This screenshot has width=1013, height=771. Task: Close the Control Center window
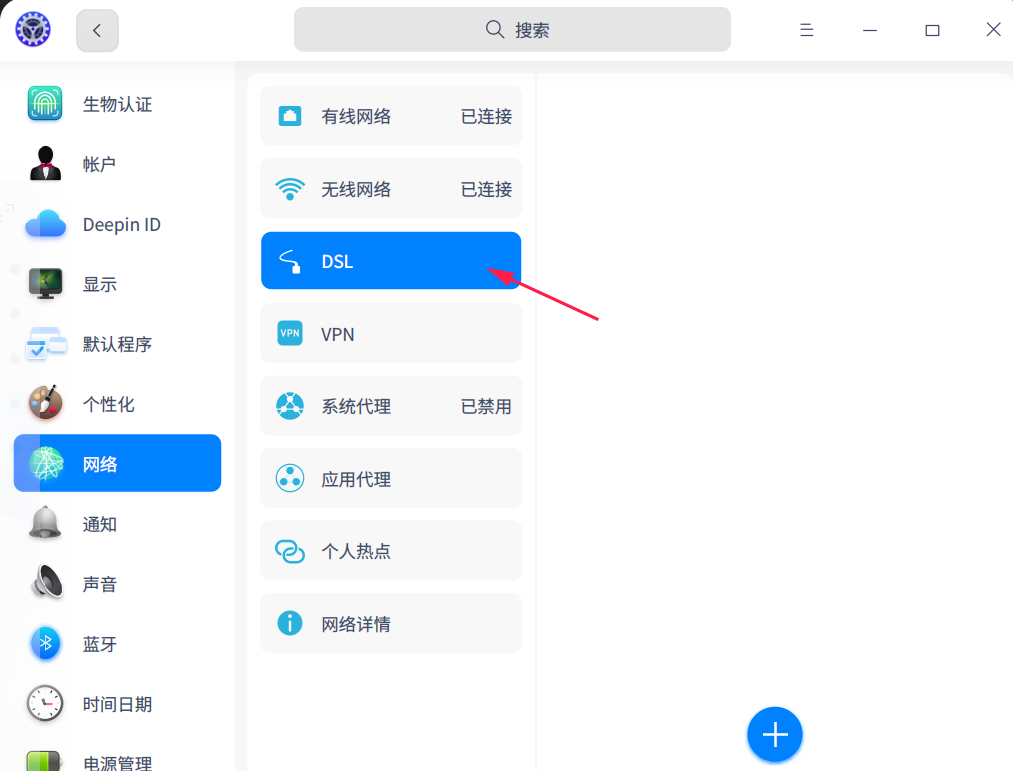993,30
